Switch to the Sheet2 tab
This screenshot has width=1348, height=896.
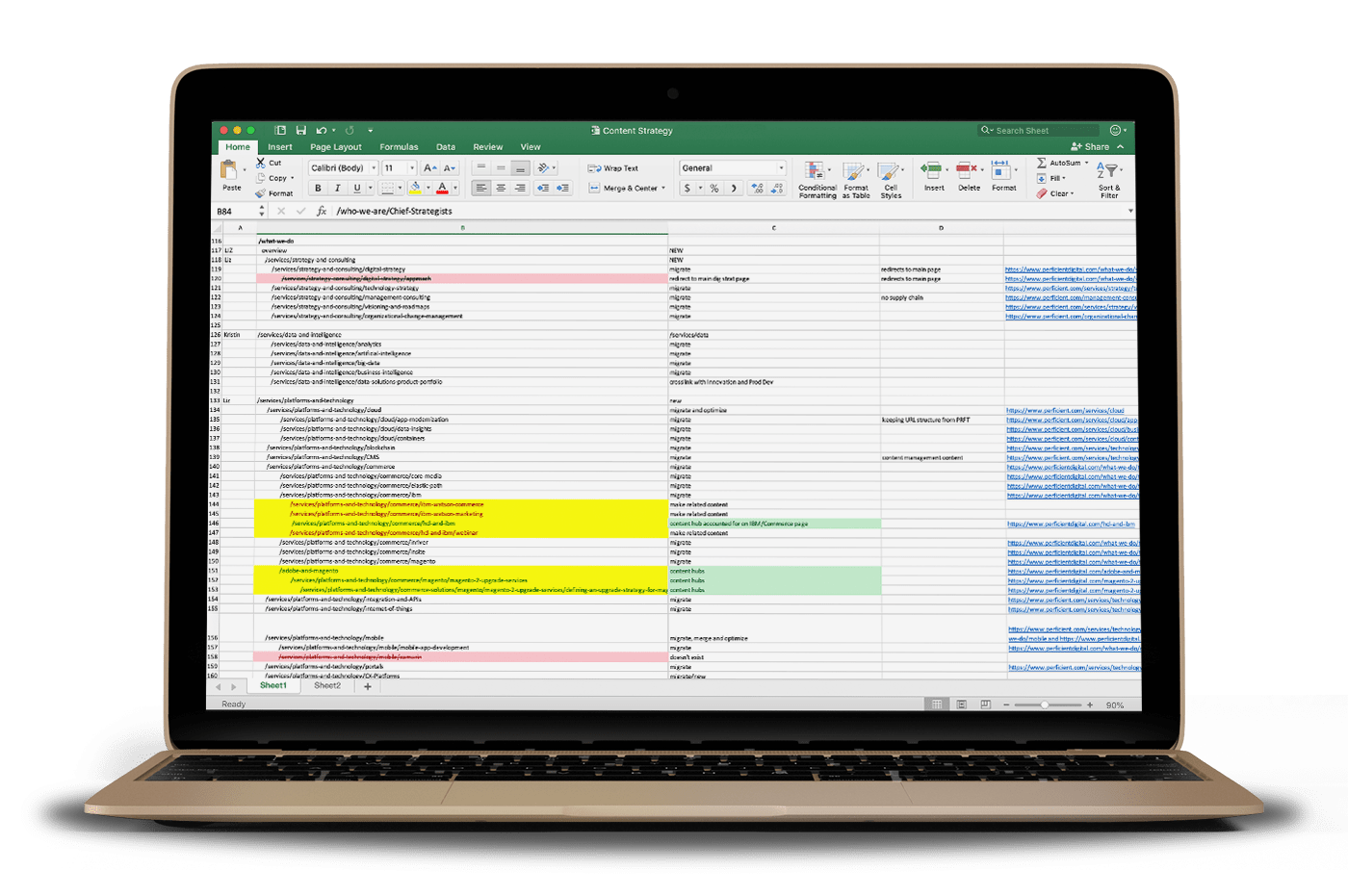click(x=327, y=686)
